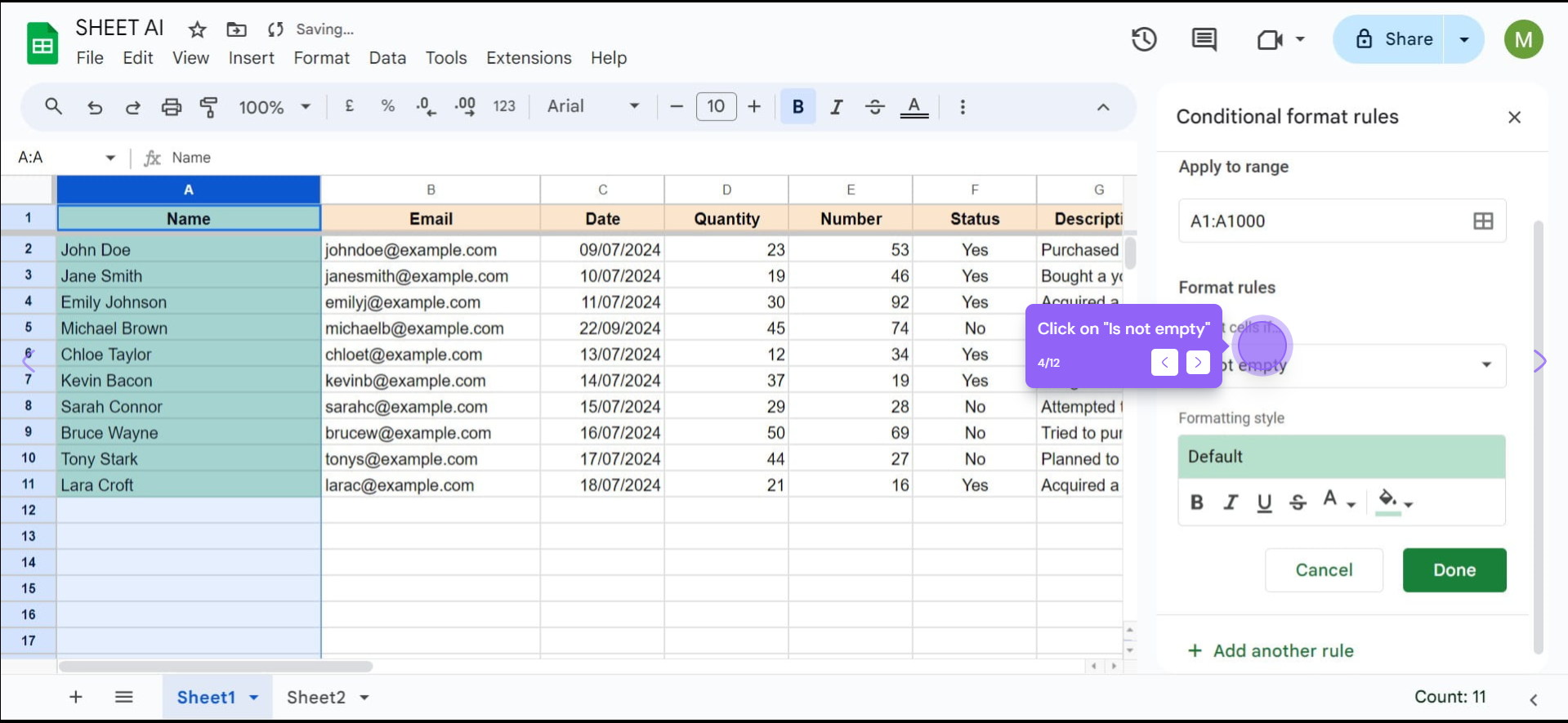Open more number formats 123
Viewport: 1568px width, 723px height.
[504, 106]
